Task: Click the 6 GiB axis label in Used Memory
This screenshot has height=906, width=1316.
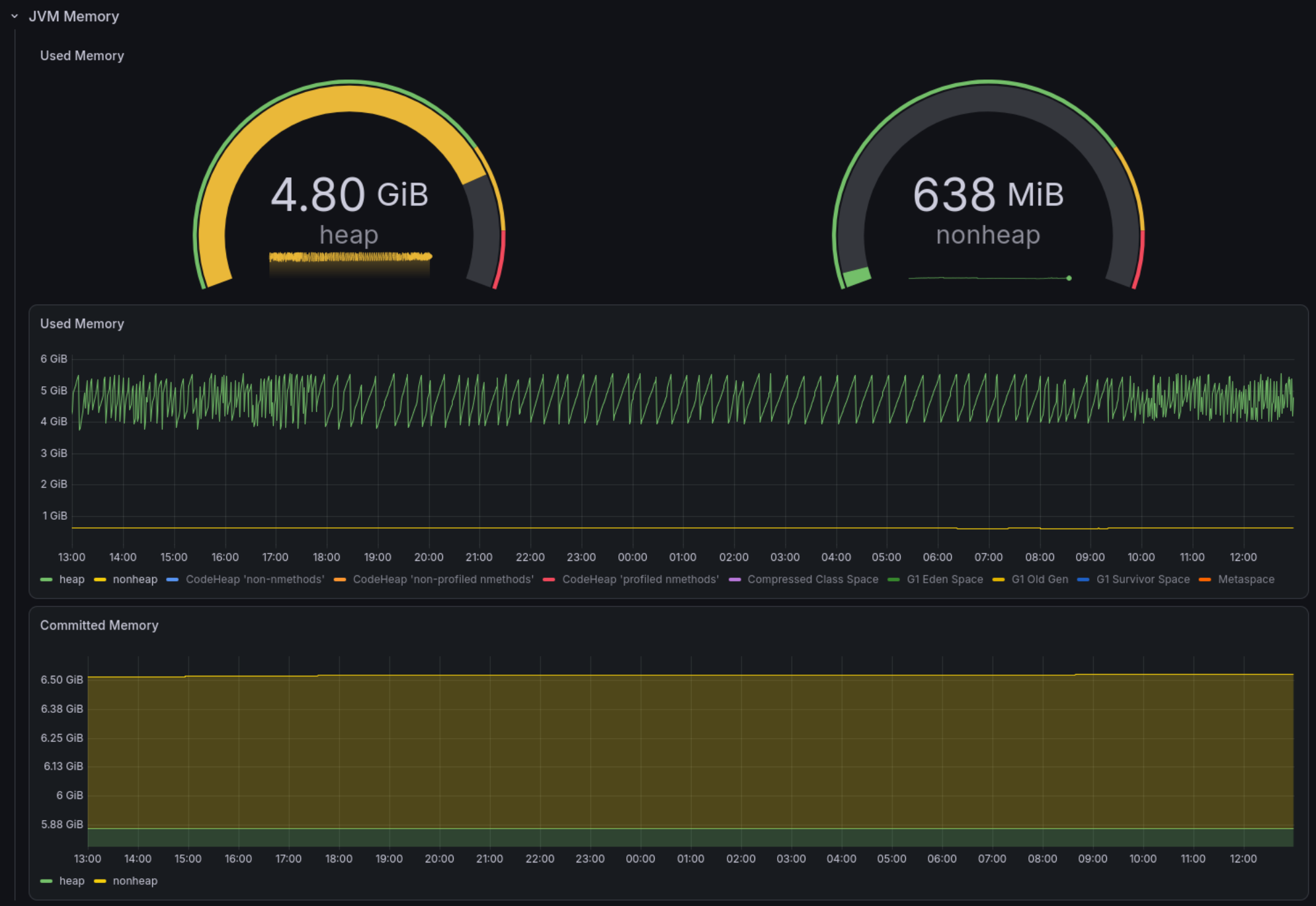Action: pyautogui.click(x=54, y=359)
